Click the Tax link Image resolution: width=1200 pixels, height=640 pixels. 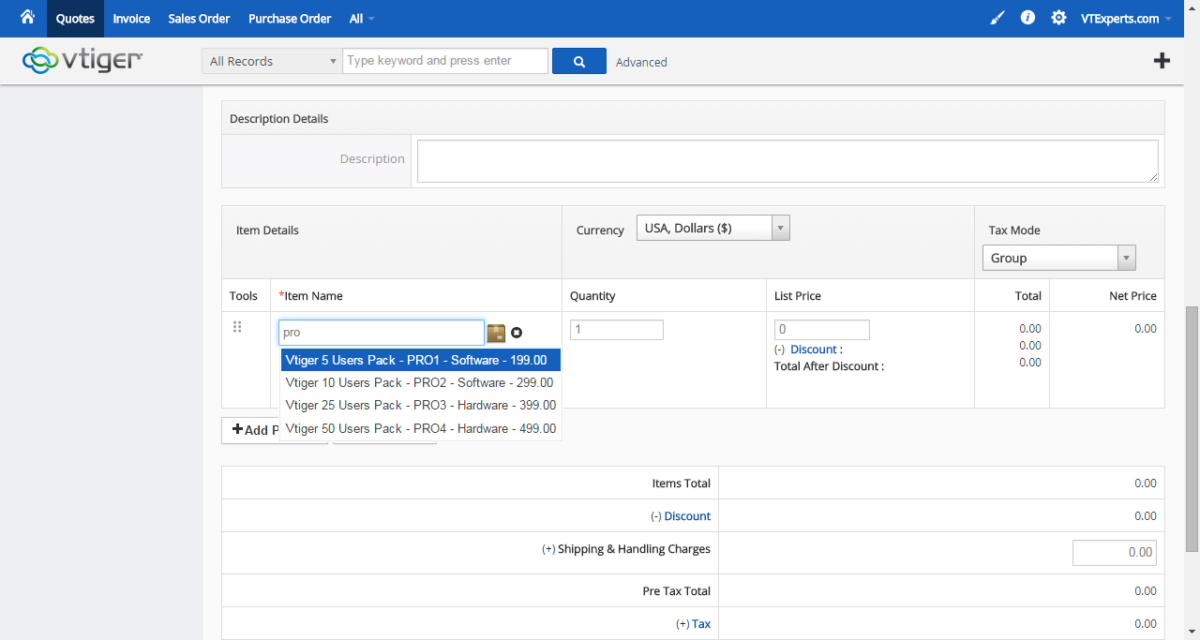(701, 624)
